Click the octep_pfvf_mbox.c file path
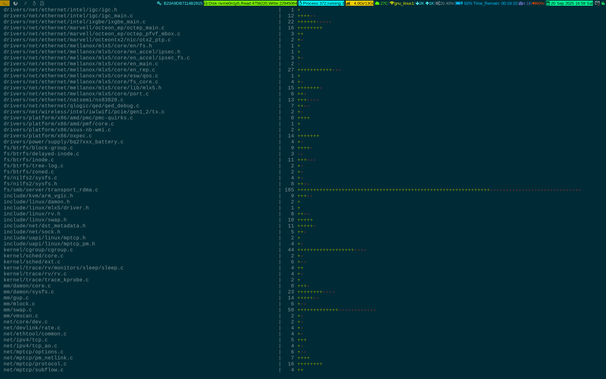This screenshot has height=379, width=606. [92, 34]
